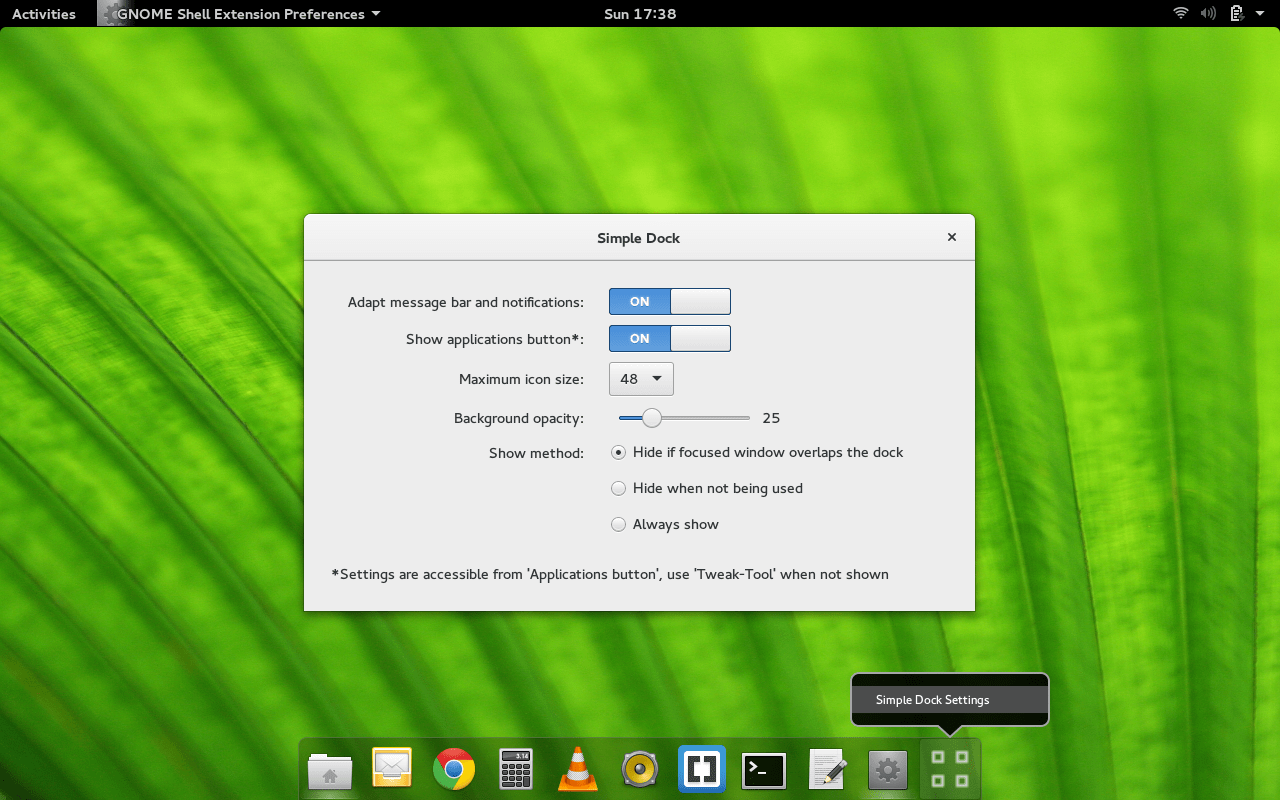This screenshot has height=800, width=1280.
Task: Open the email client in the dock
Action: point(391,769)
